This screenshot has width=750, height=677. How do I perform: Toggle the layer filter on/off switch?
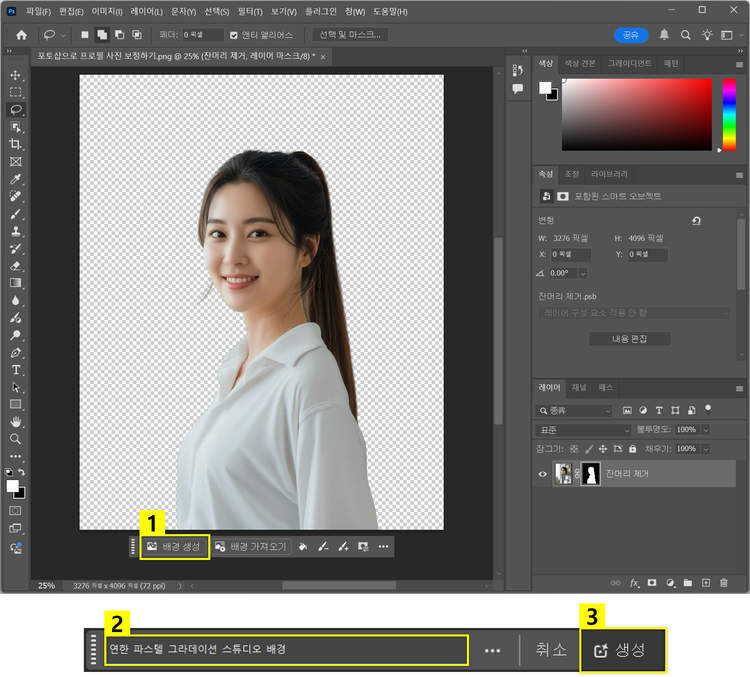708,408
